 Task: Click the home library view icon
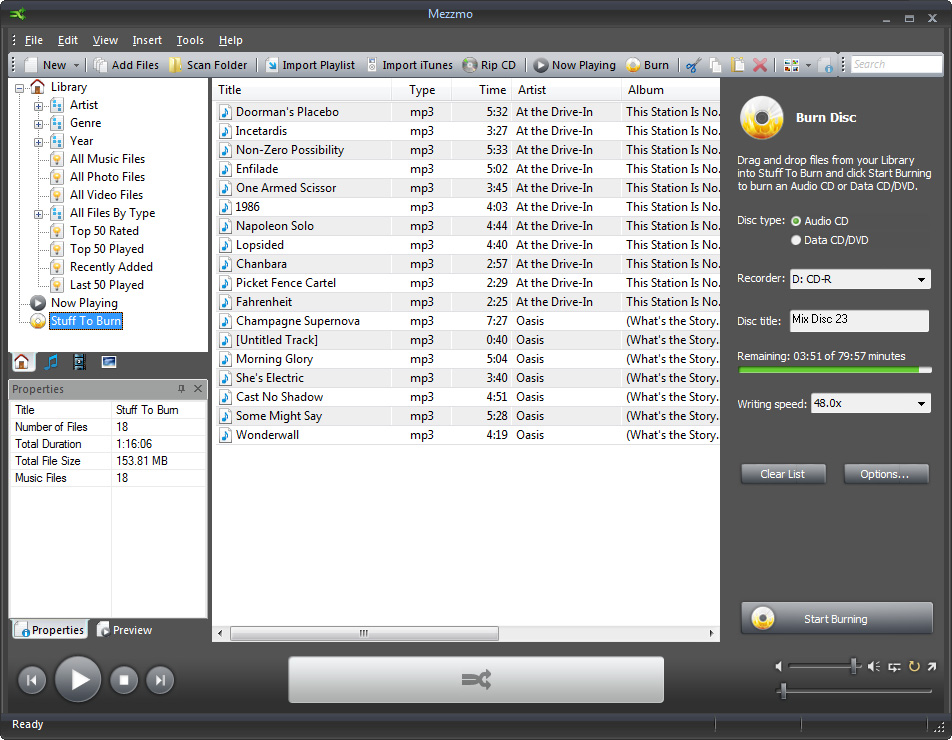tap(21, 362)
